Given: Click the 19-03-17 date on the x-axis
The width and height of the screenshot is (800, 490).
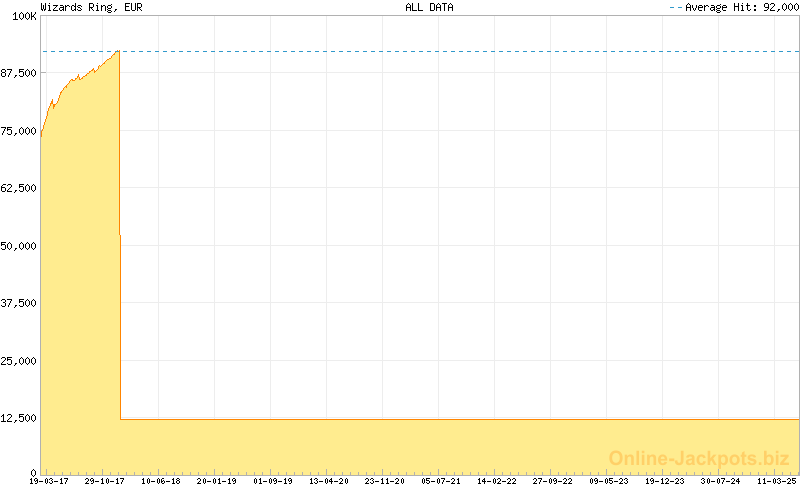Looking at the screenshot, I should [48, 482].
